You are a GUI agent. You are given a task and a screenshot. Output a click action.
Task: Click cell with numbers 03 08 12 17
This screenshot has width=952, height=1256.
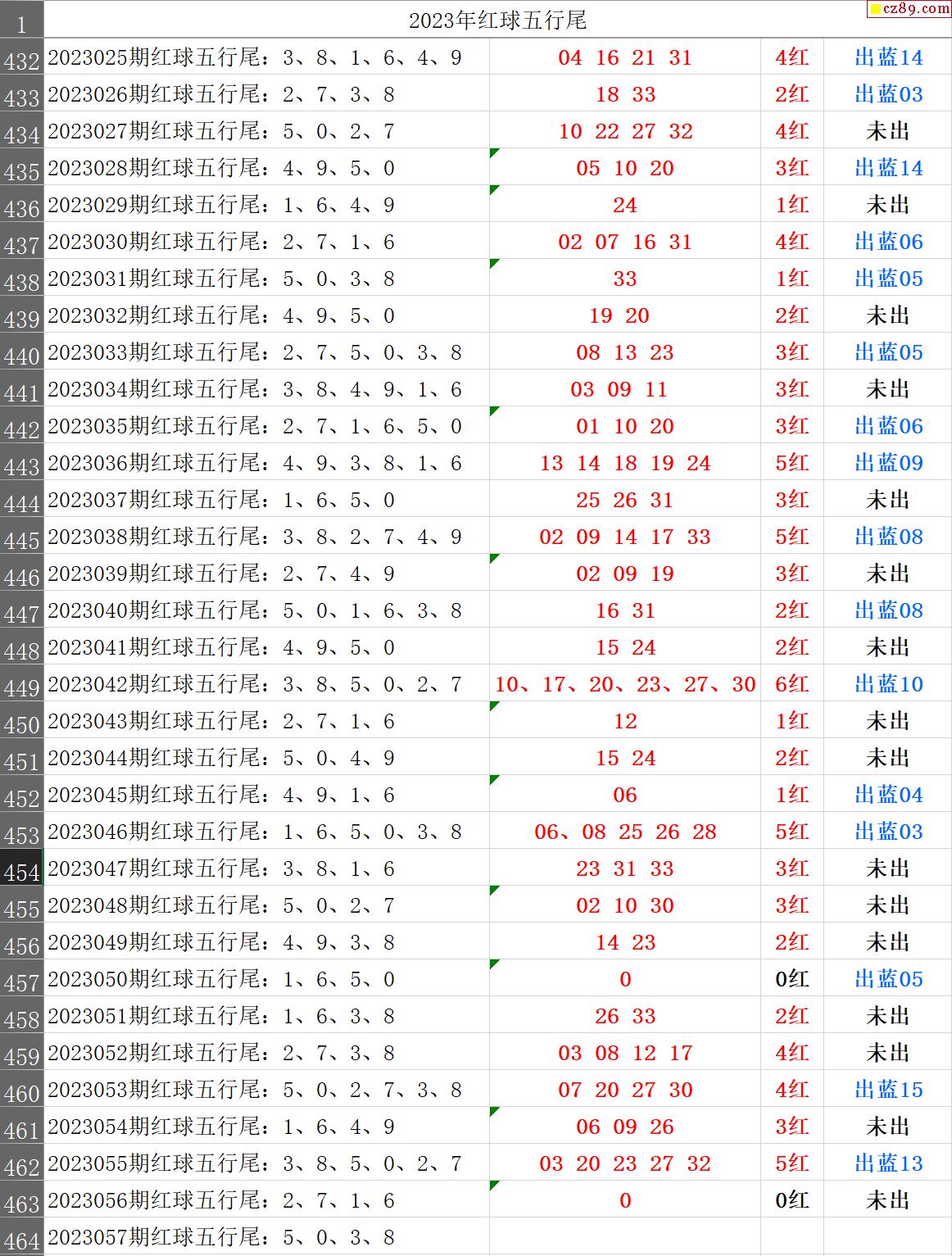pyautogui.click(x=625, y=1053)
